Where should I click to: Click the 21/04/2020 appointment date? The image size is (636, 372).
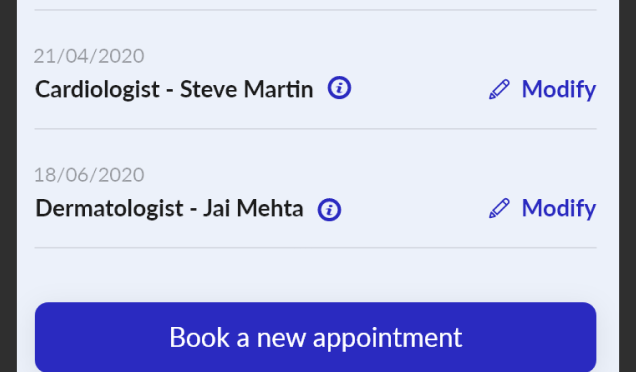[x=89, y=56]
